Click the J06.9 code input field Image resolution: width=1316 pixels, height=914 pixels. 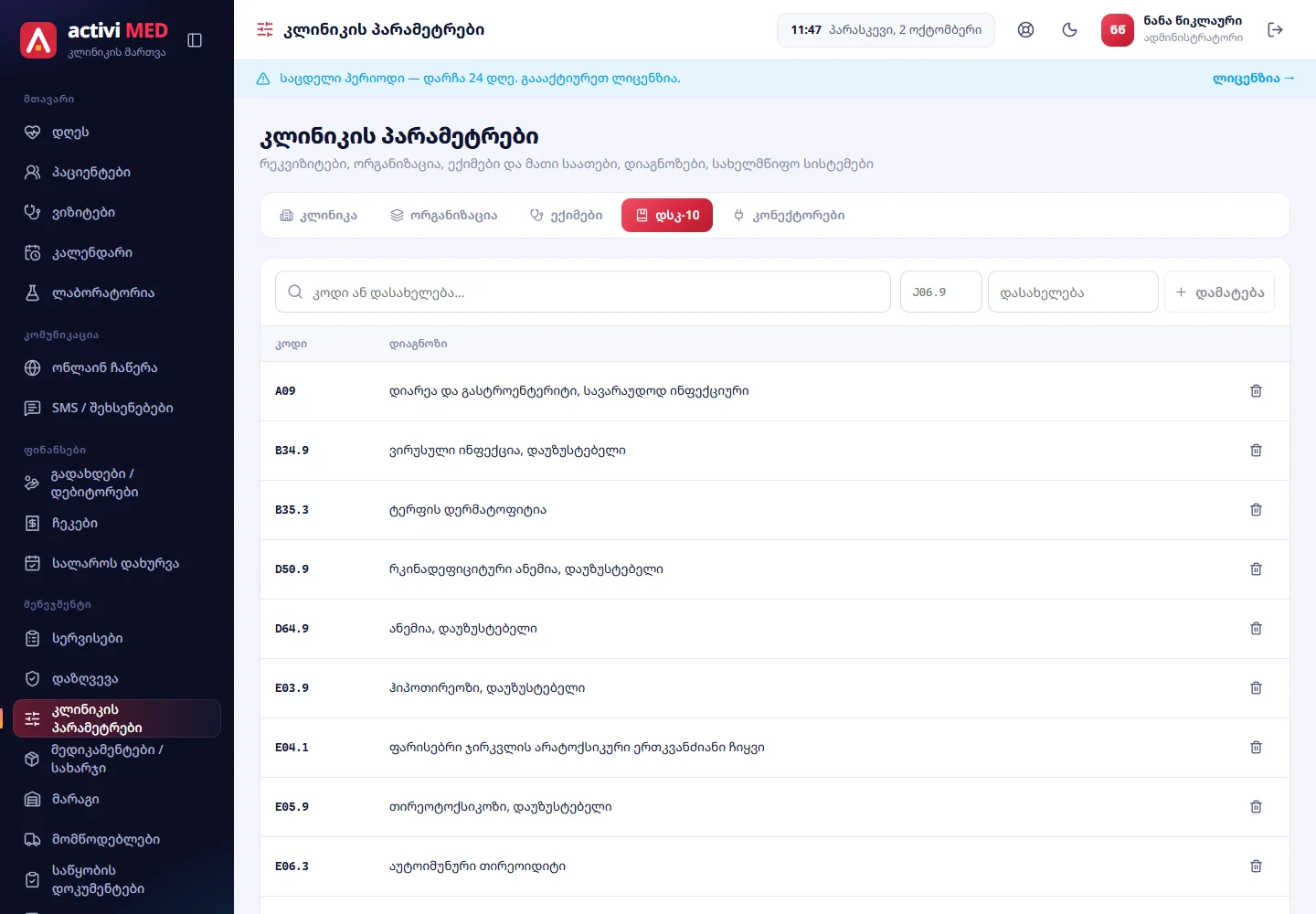941,292
